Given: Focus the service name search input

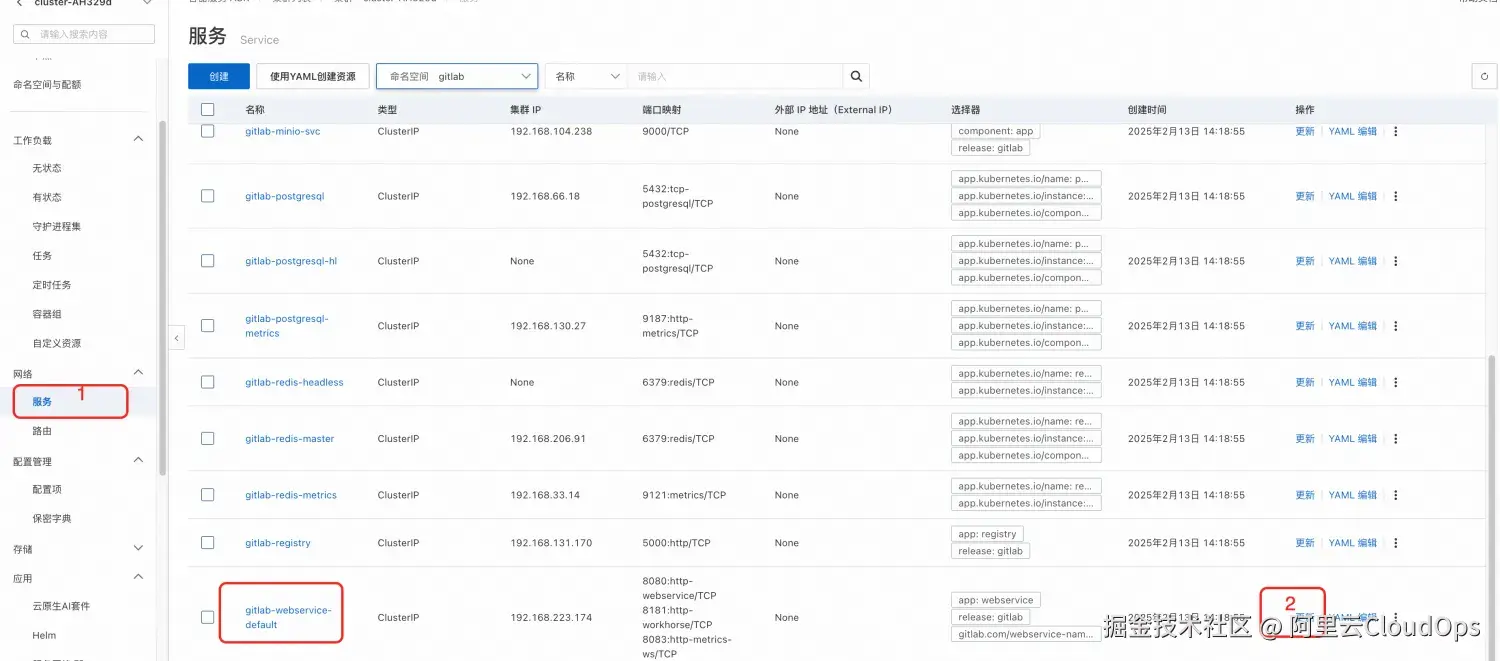Looking at the screenshot, I should pyautogui.click(x=735, y=76).
